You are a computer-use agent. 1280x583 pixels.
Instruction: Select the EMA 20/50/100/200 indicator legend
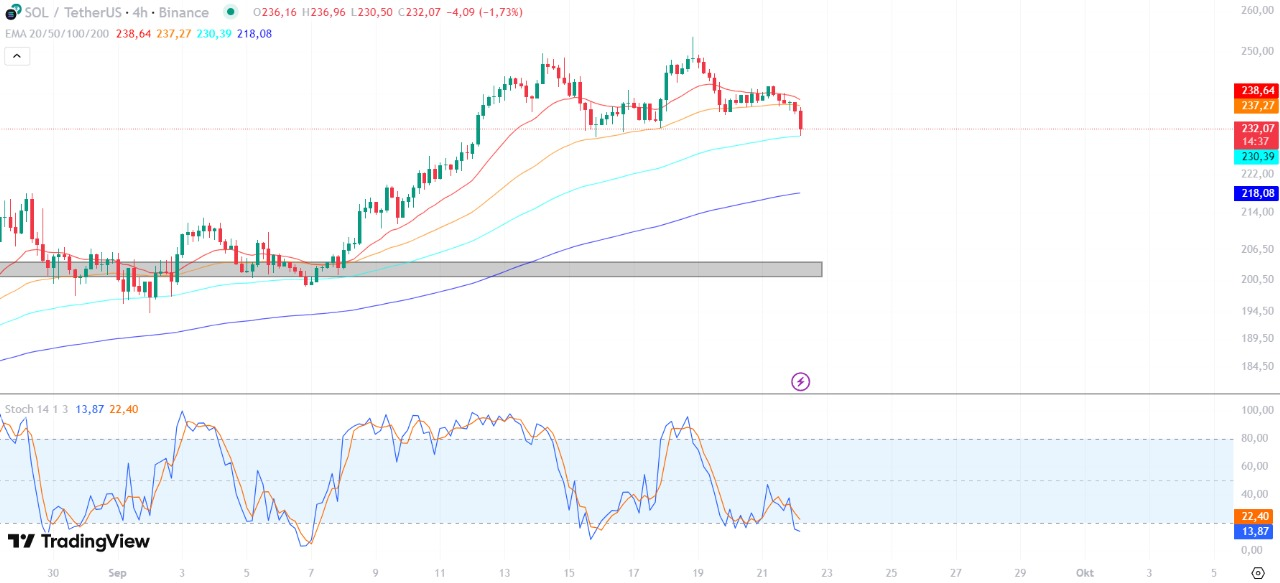point(58,34)
